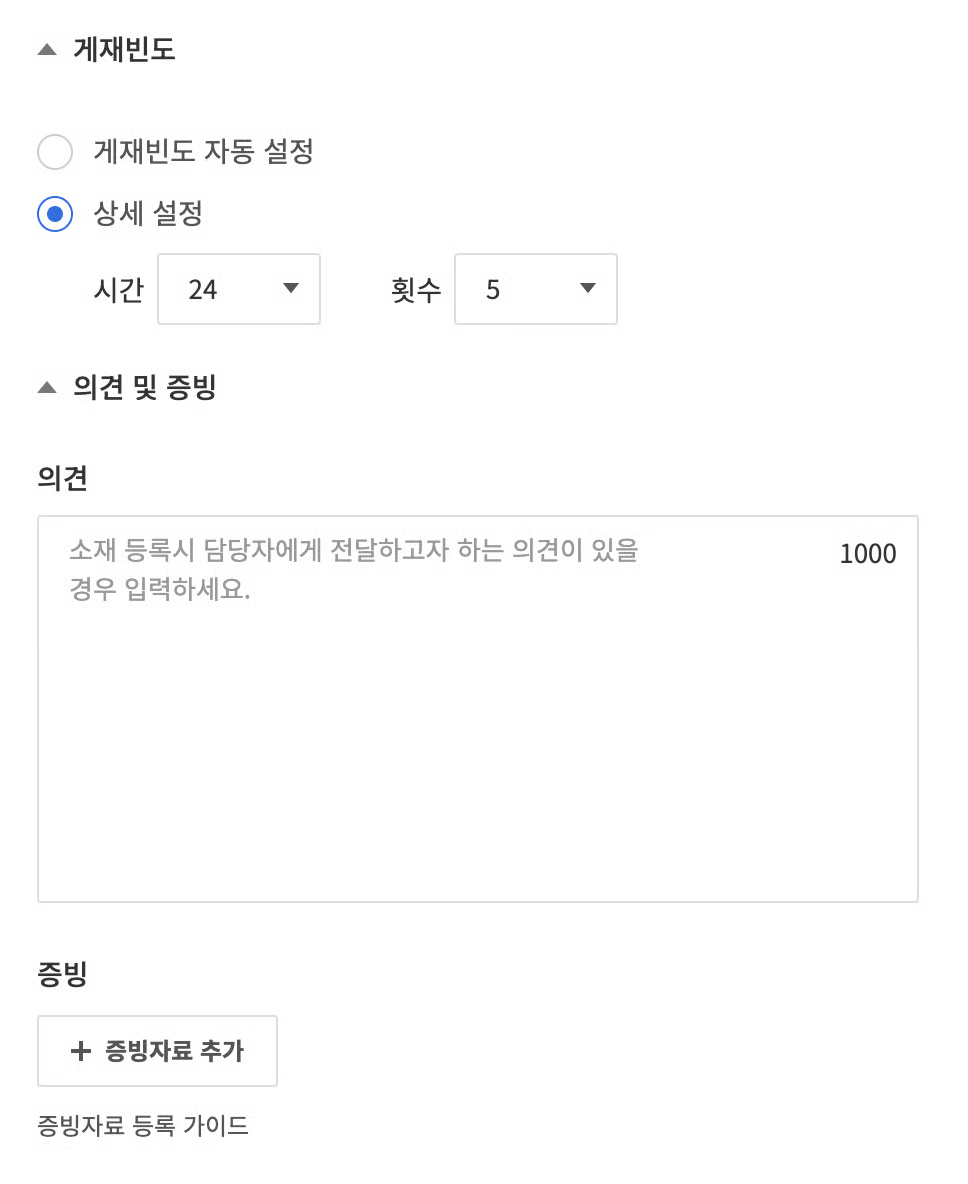Screen dimensions: 968x1184
Task: Click the plus icon for 증빙자료 추가
Action: point(81,1051)
